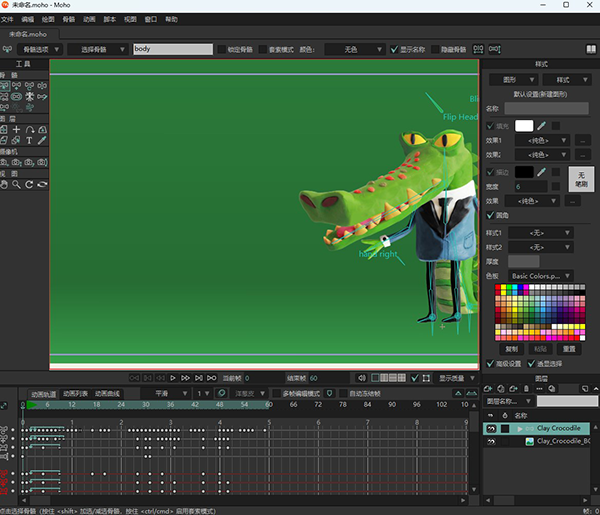This screenshot has height=515, width=600.
Task: Toggle the 高级设置 checkbox
Action: 490,363
